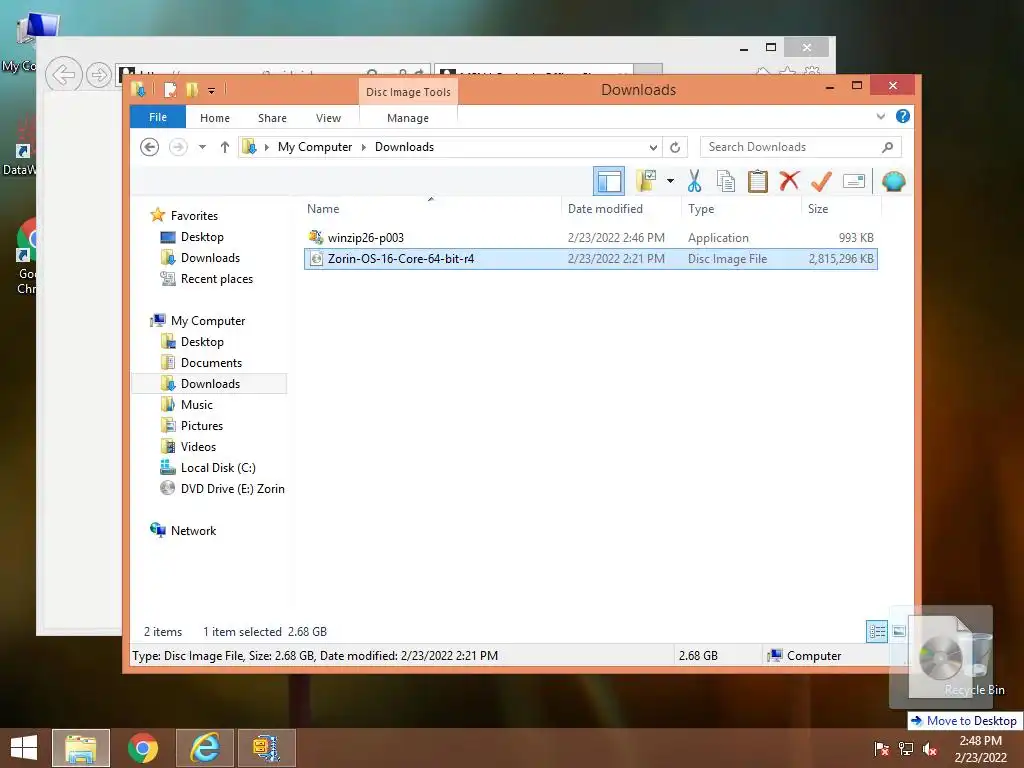Open Documents folder in navigation pane

point(211,362)
